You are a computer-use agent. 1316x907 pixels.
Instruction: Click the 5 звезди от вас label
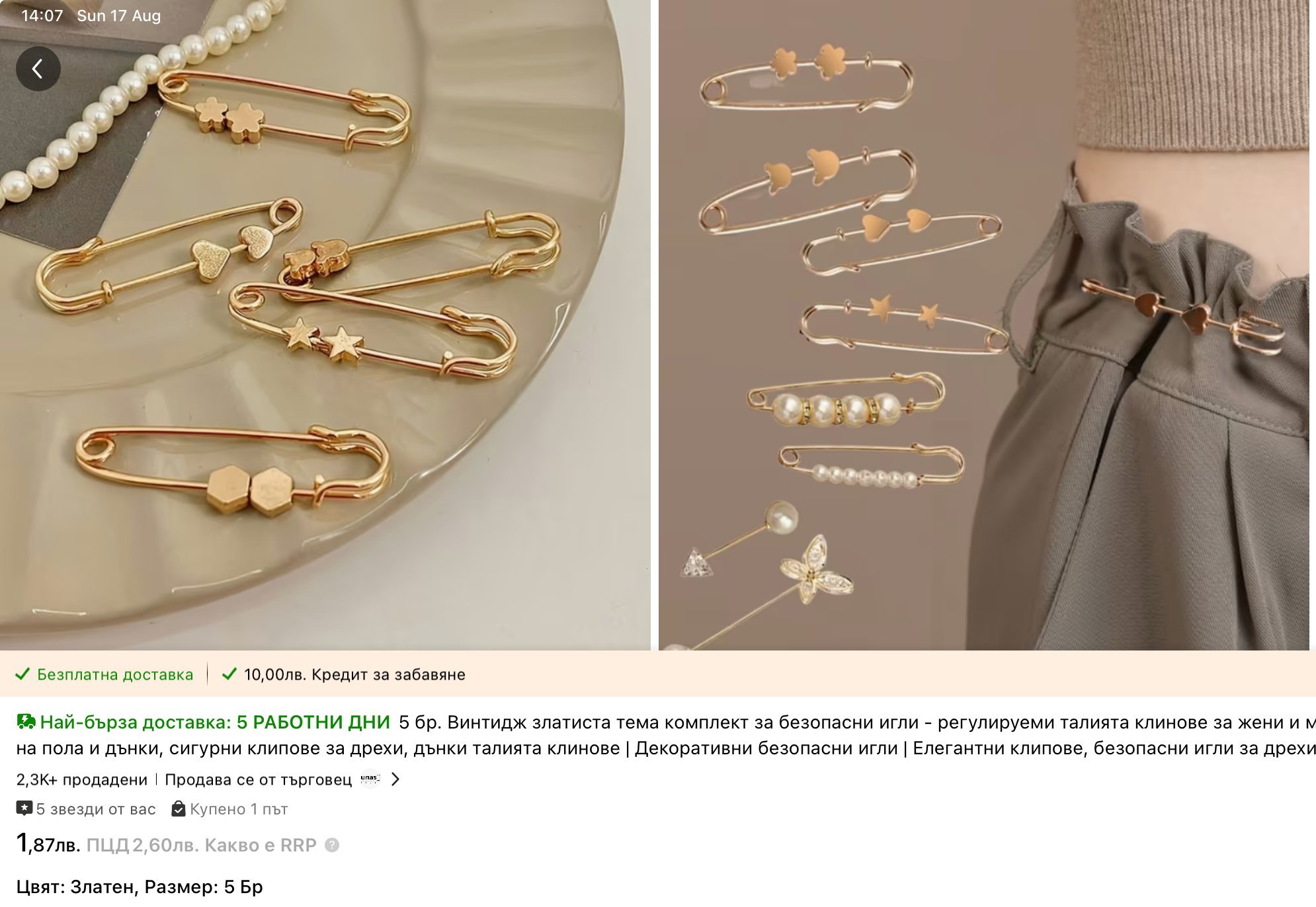point(96,809)
